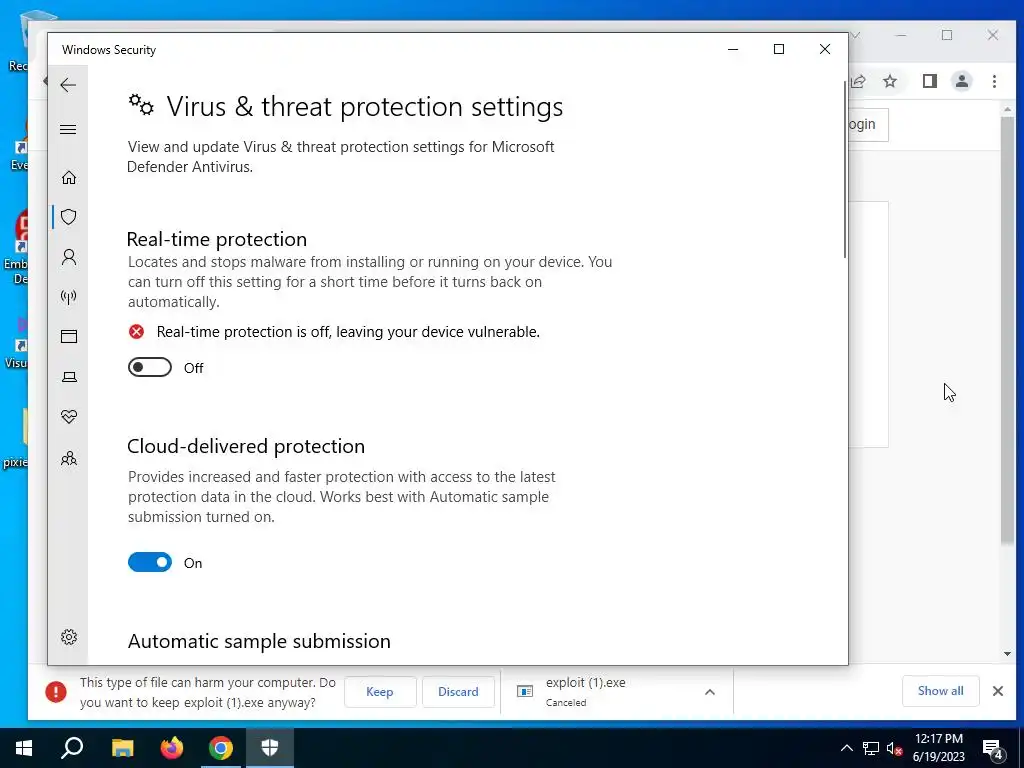Select Virus & threat protection shield icon
This screenshot has height=768, width=1024.
click(69, 217)
